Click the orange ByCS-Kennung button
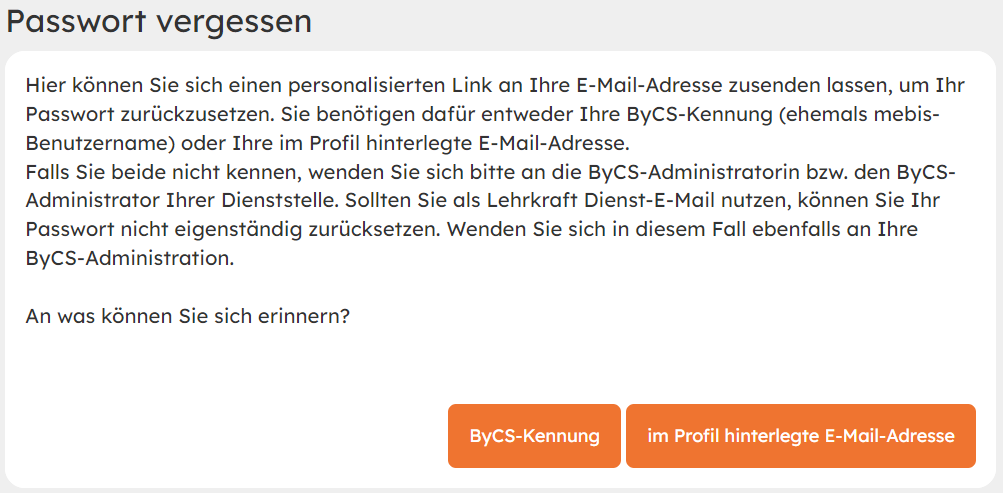 pos(534,436)
